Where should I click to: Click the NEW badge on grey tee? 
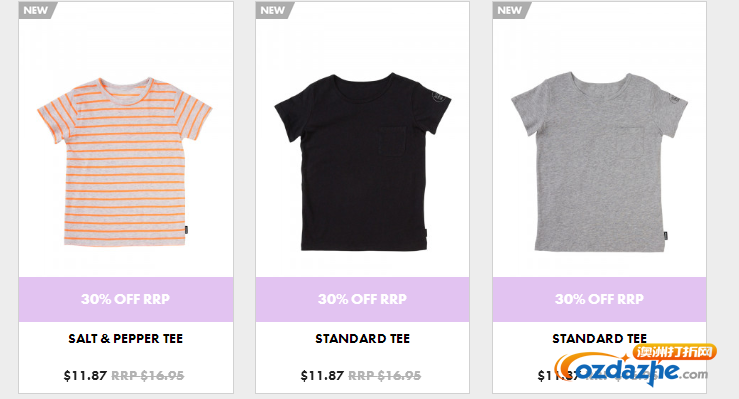tap(510, 10)
